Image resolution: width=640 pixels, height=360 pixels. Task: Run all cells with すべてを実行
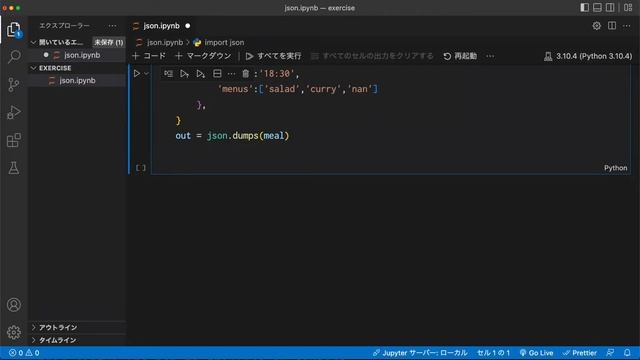[x=273, y=56]
